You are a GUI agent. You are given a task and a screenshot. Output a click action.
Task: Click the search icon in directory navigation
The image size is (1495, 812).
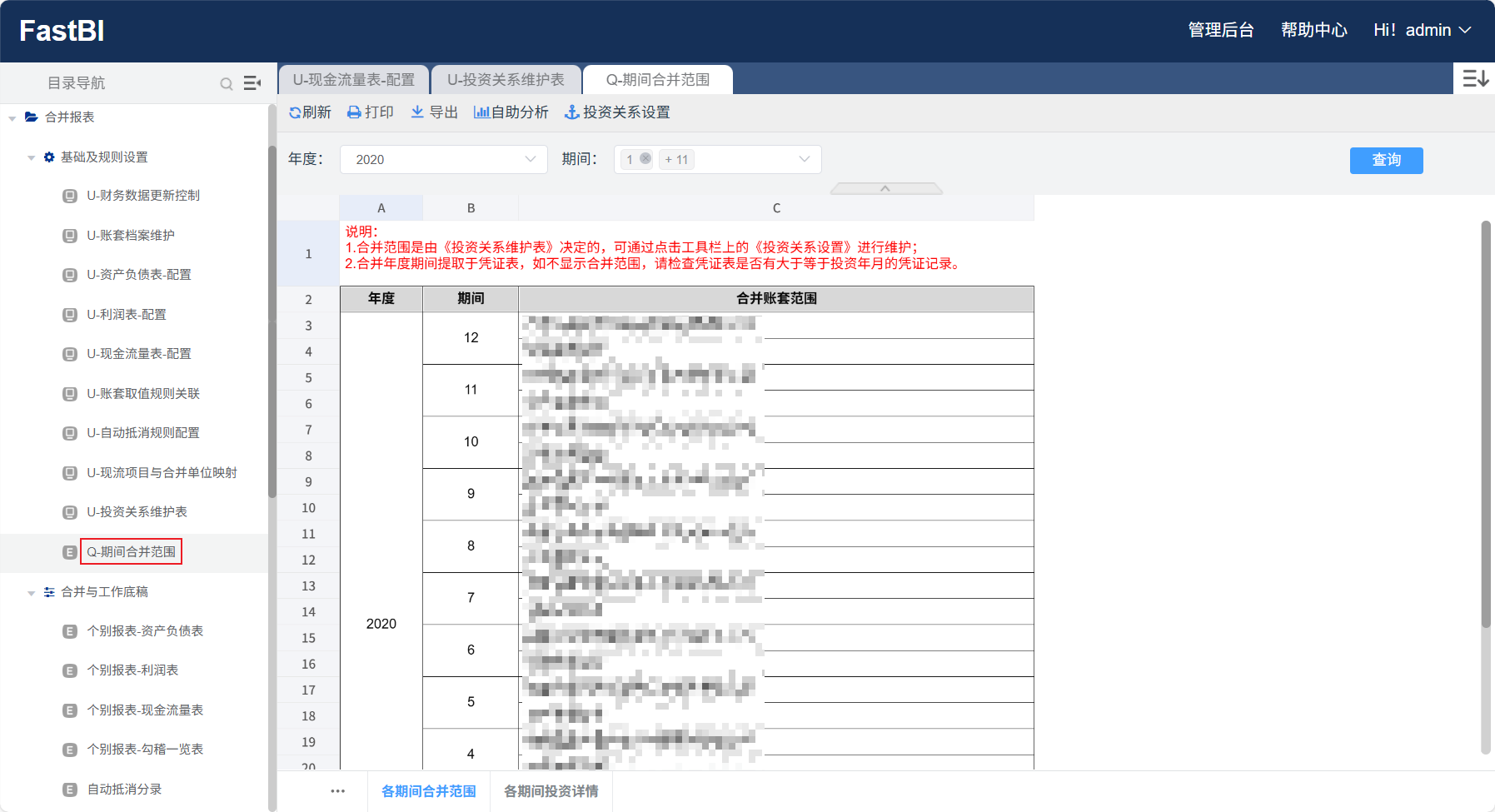click(x=226, y=83)
